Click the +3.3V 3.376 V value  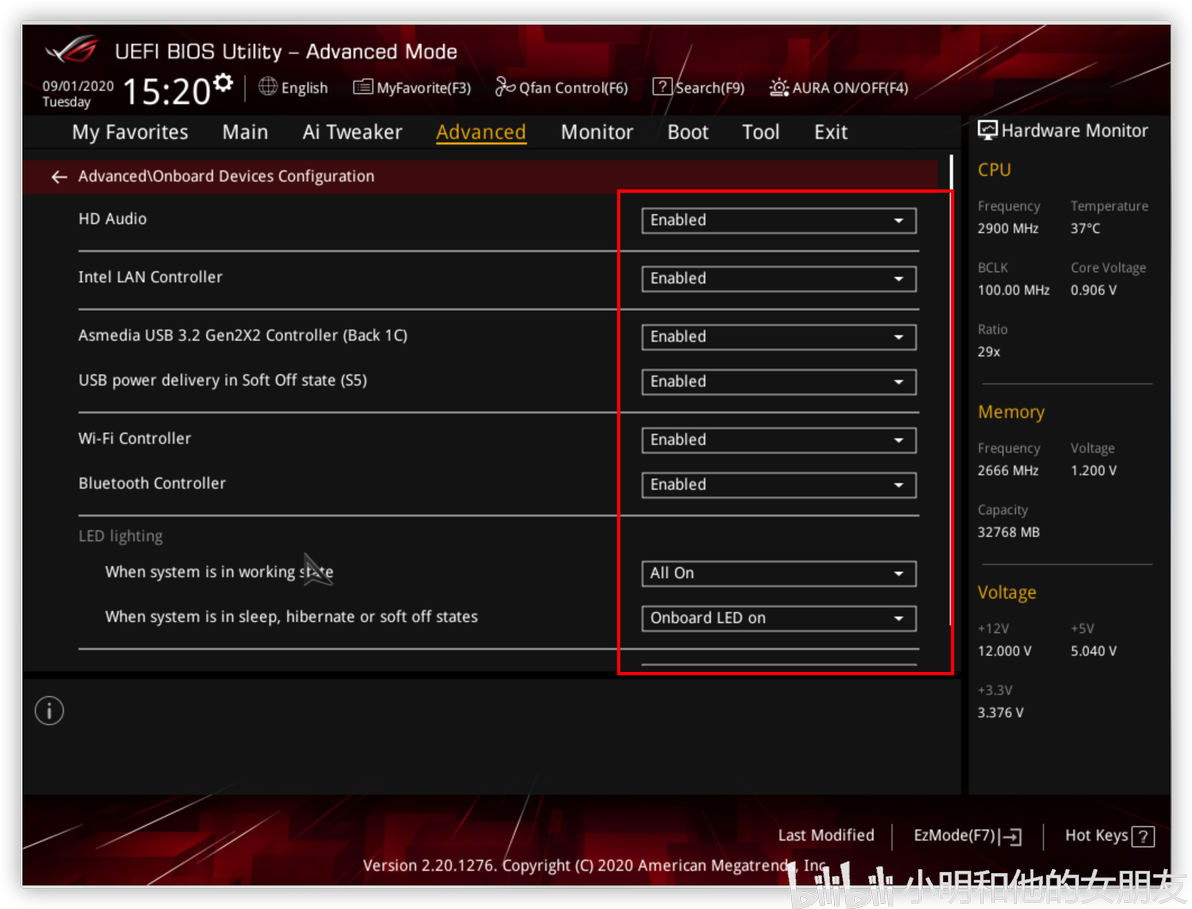tap(1000, 713)
